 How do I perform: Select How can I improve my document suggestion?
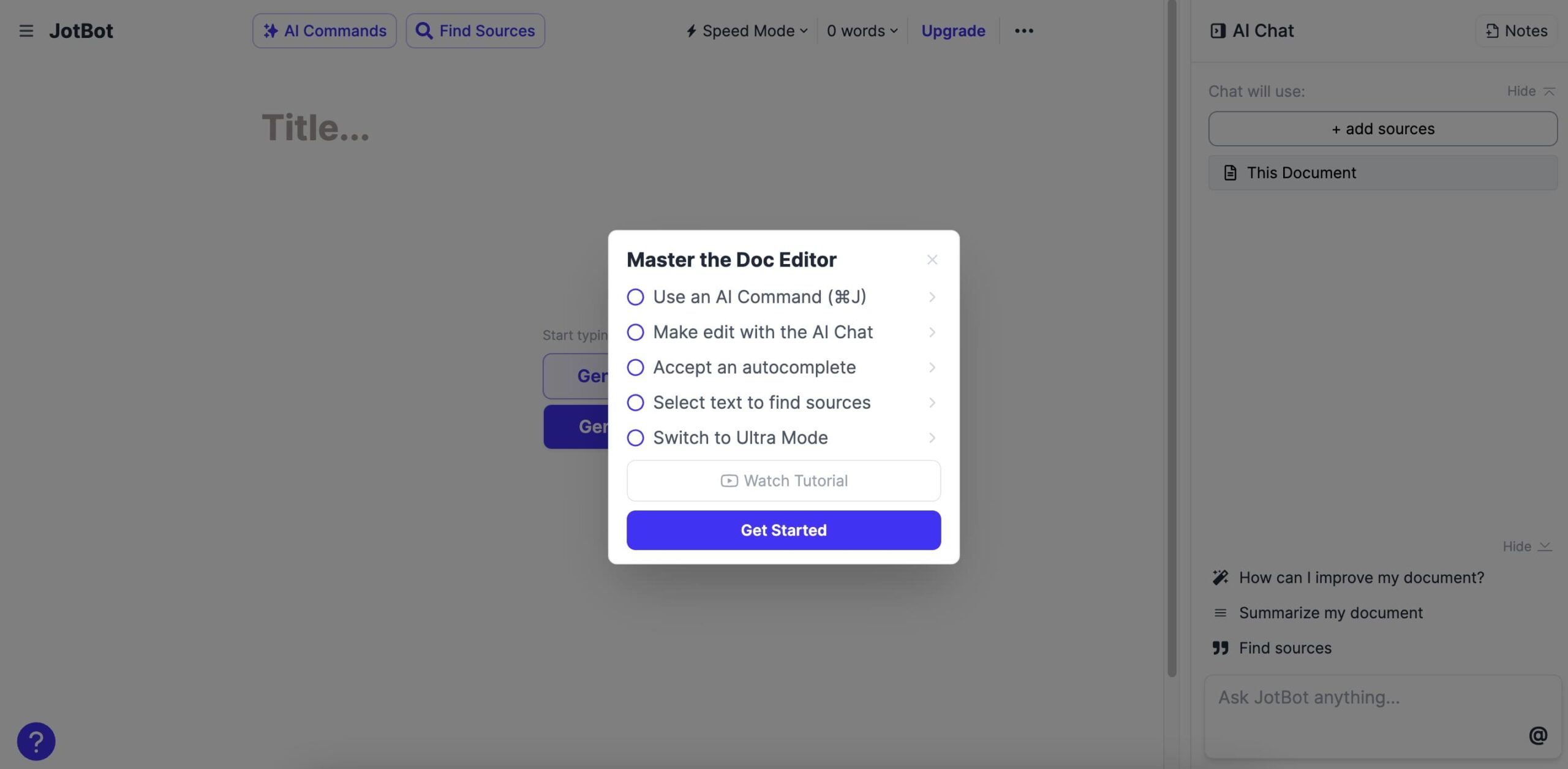point(1348,578)
